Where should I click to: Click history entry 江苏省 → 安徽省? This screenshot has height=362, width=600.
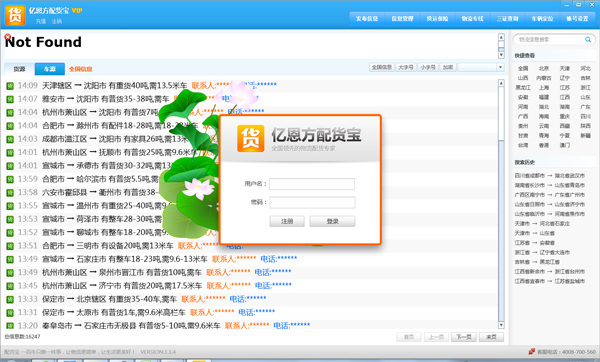535,243
